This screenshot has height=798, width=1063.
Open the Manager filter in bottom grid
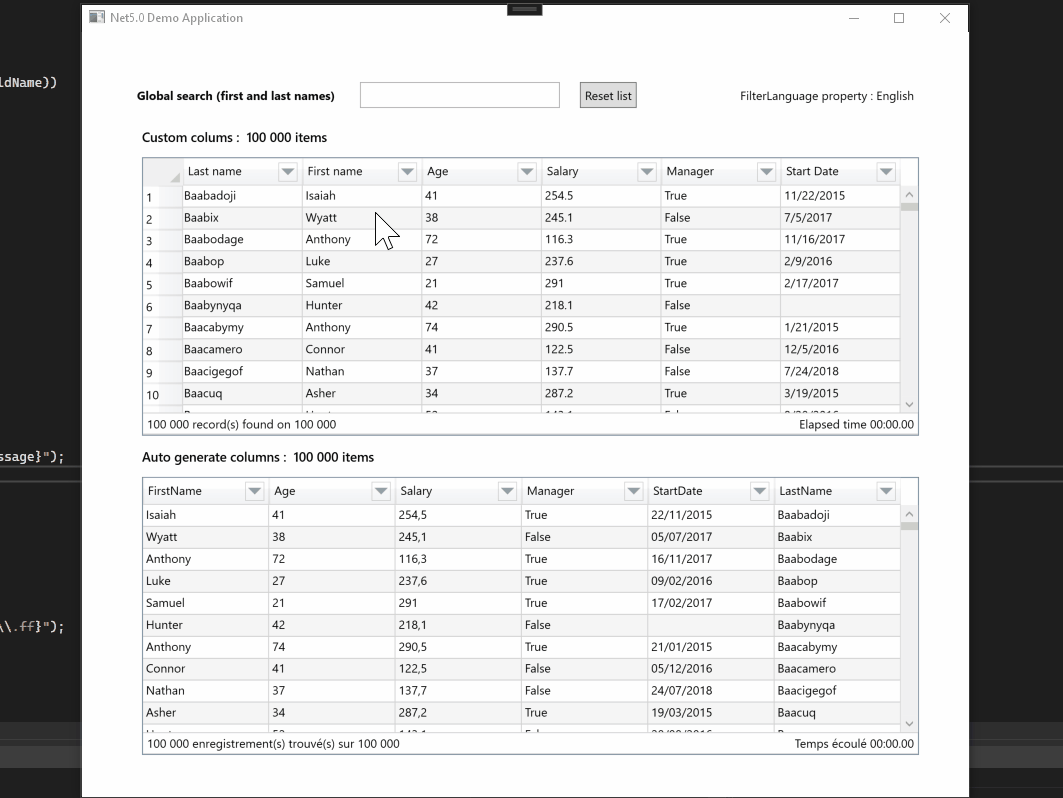(633, 491)
